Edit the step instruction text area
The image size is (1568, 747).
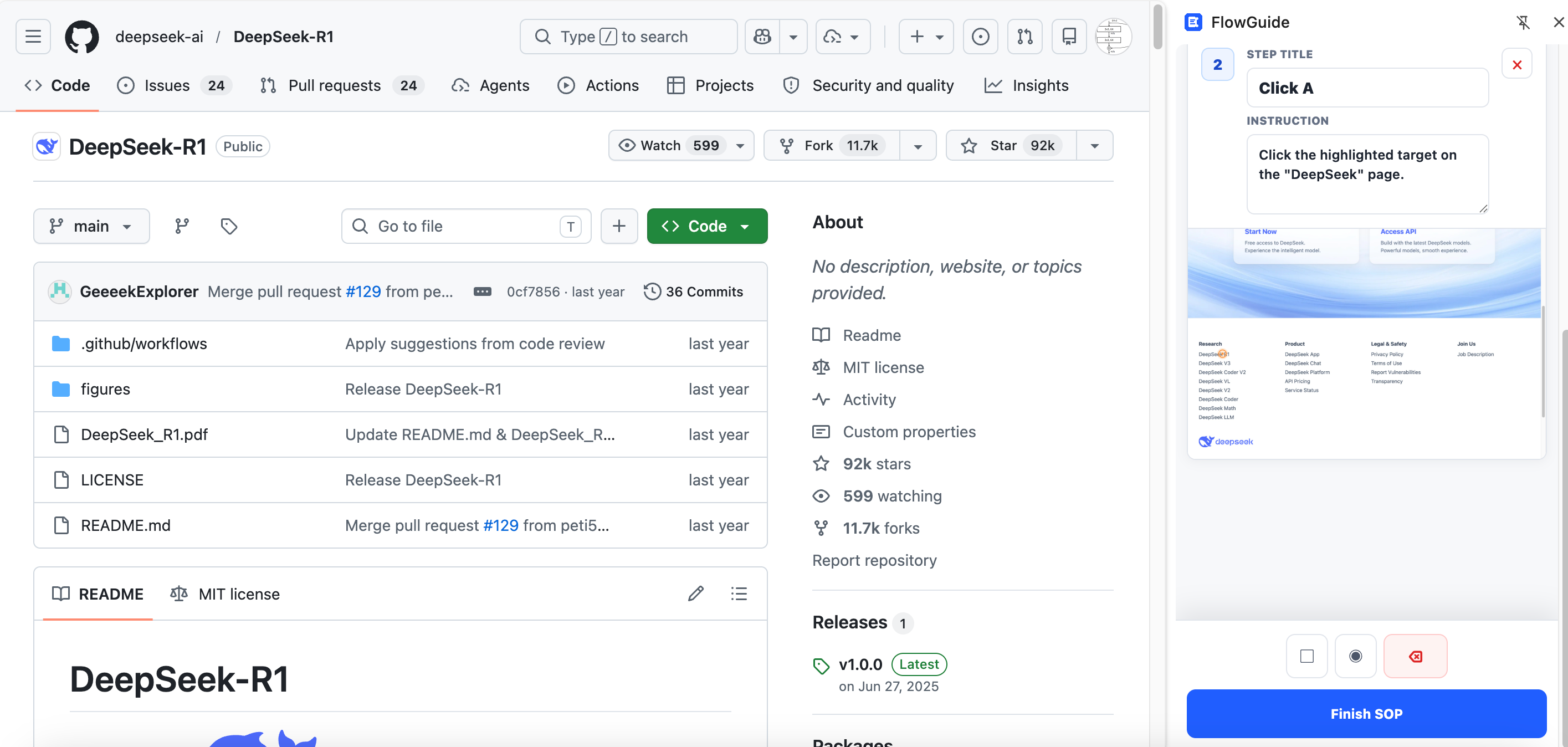tap(1367, 174)
